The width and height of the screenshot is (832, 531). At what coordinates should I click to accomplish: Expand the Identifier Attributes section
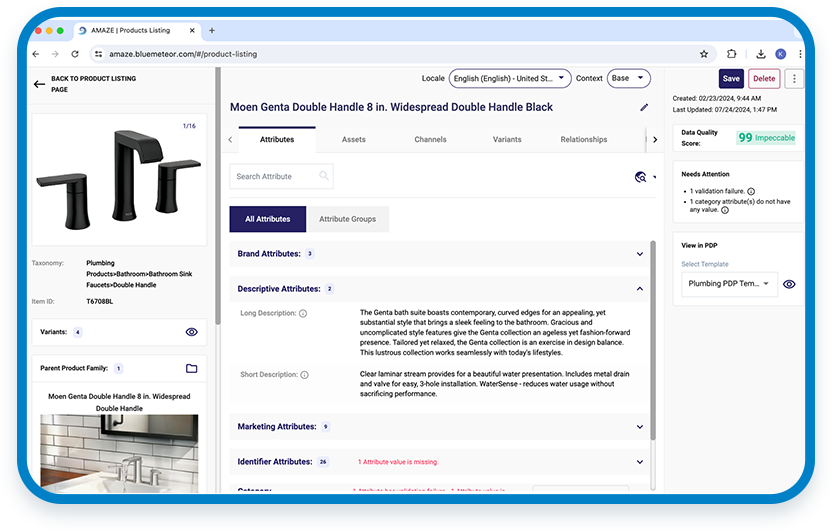[x=640, y=462]
